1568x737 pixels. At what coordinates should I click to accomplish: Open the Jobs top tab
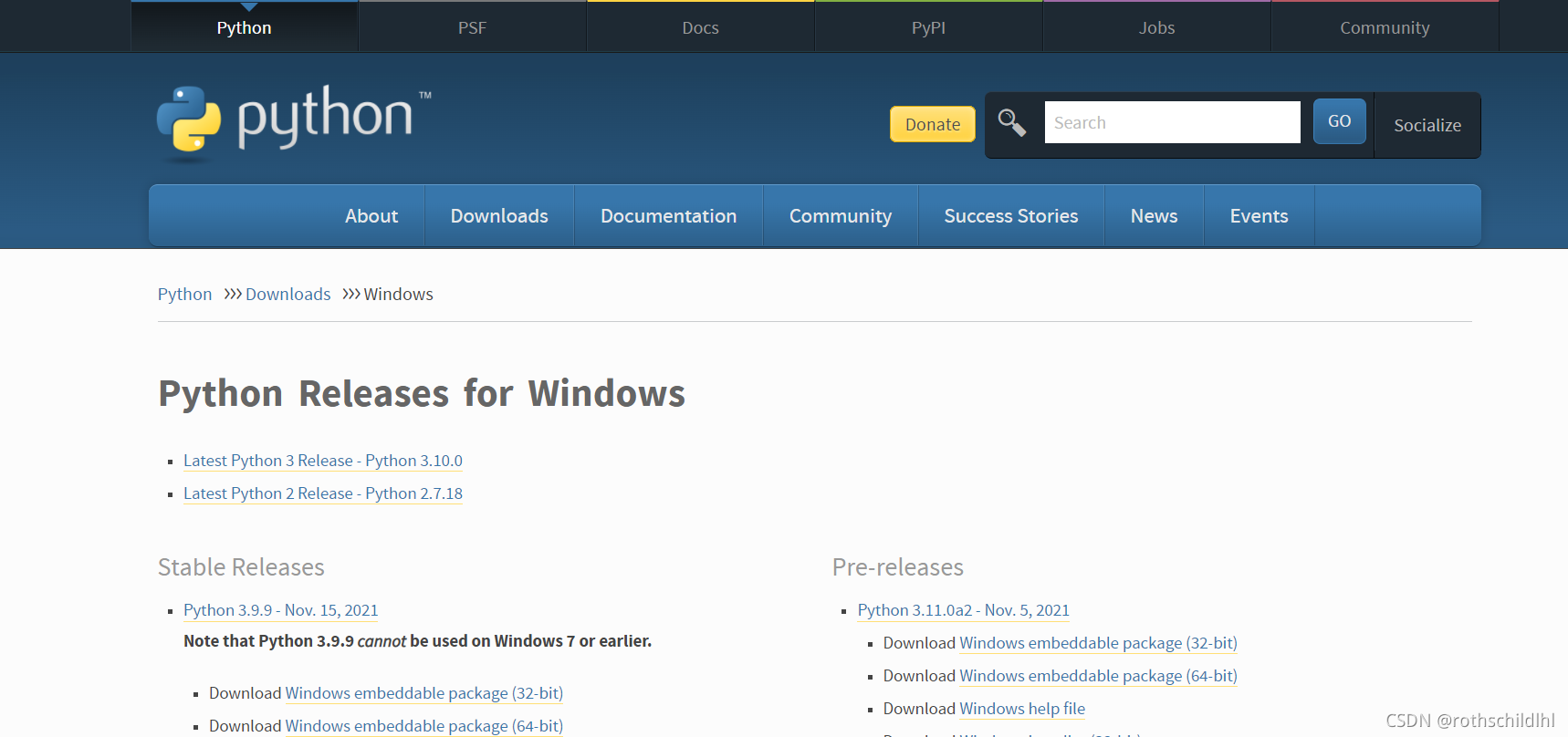1156,27
